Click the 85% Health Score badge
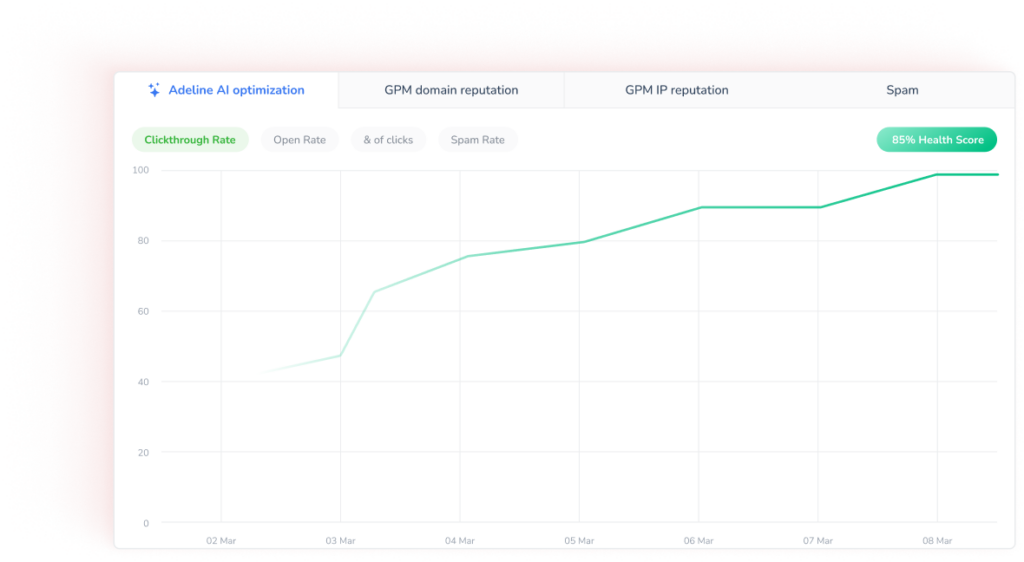The width and height of the screenshot is (1024, 562). pyautogui.click(x=937, y=140)
